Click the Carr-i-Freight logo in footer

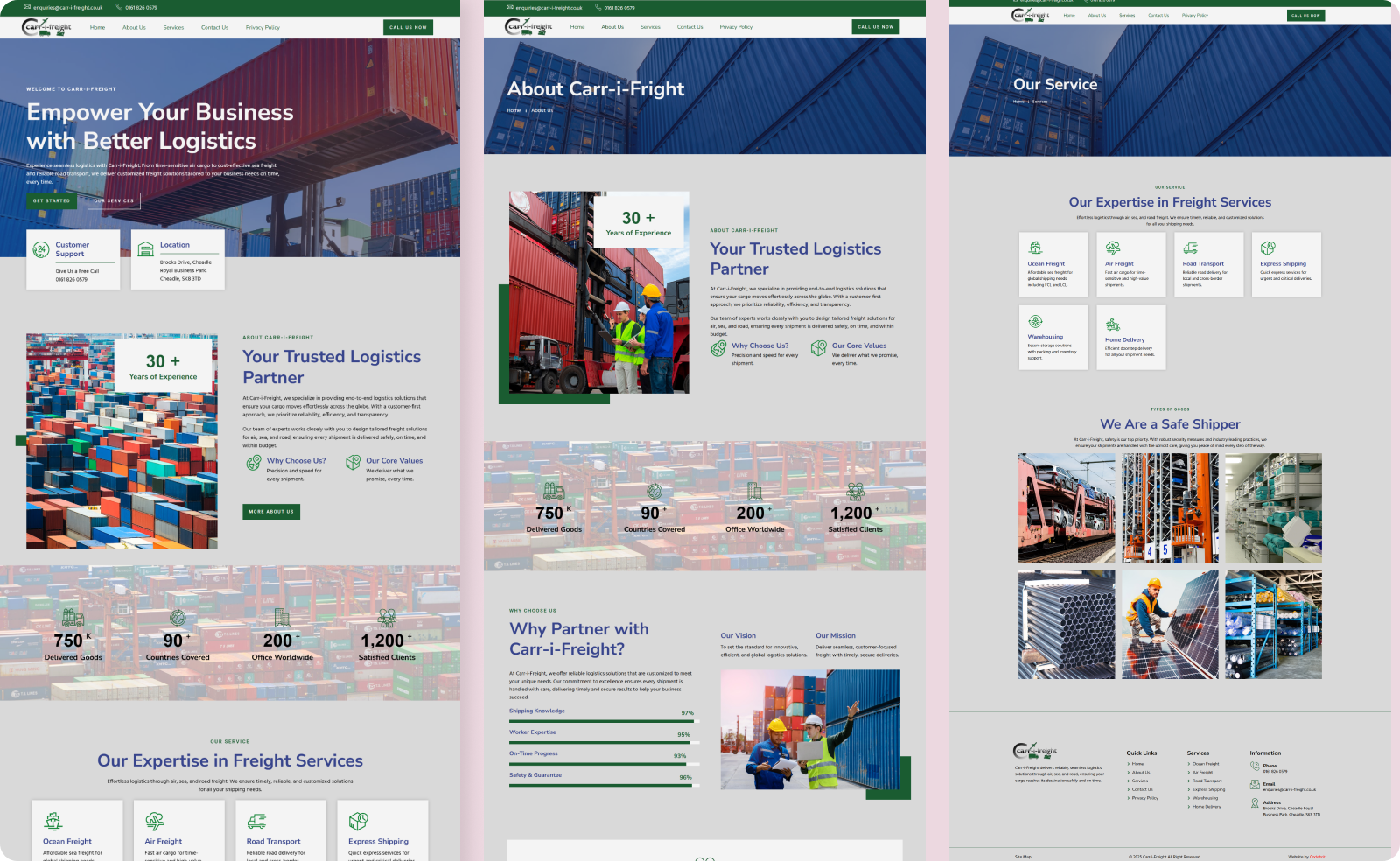point(1035,751)
